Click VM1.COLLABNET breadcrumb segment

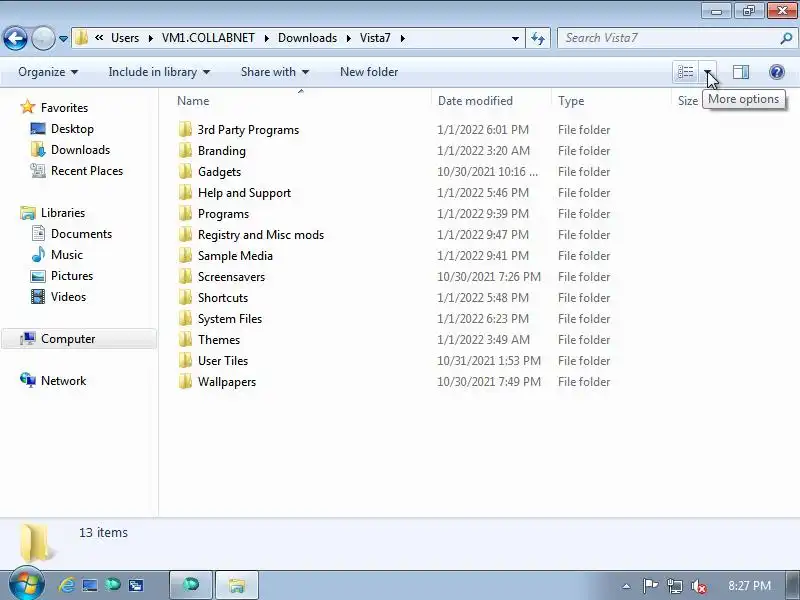[x=208, y=38]
